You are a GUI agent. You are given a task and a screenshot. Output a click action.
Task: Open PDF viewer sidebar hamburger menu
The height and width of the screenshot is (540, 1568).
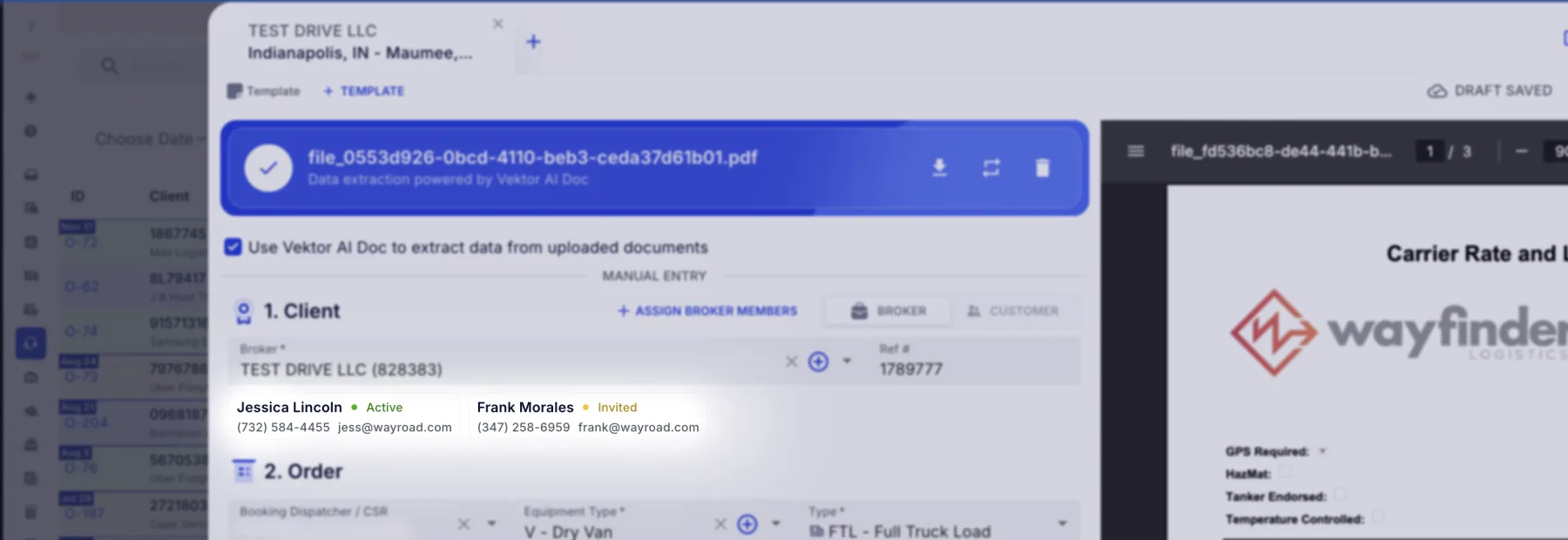1135,151
